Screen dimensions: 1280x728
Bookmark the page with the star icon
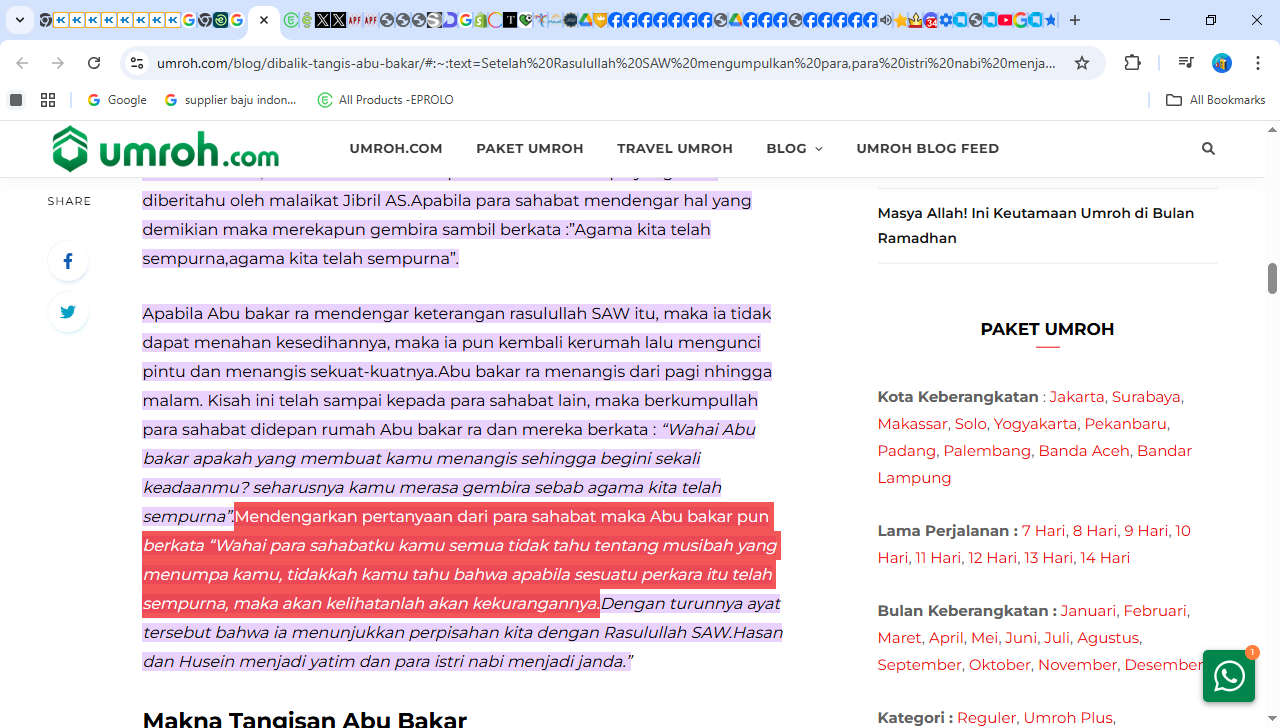(1081, 62)
